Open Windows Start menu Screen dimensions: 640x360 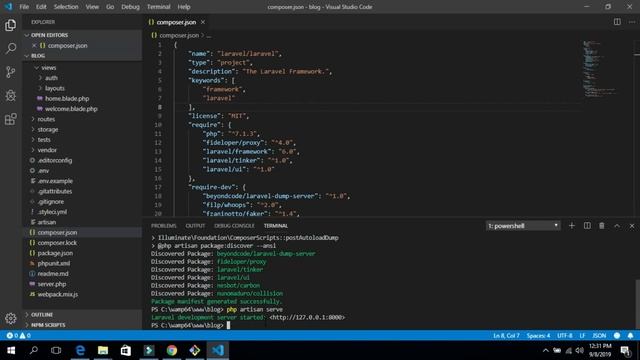[x=11, y=350]
